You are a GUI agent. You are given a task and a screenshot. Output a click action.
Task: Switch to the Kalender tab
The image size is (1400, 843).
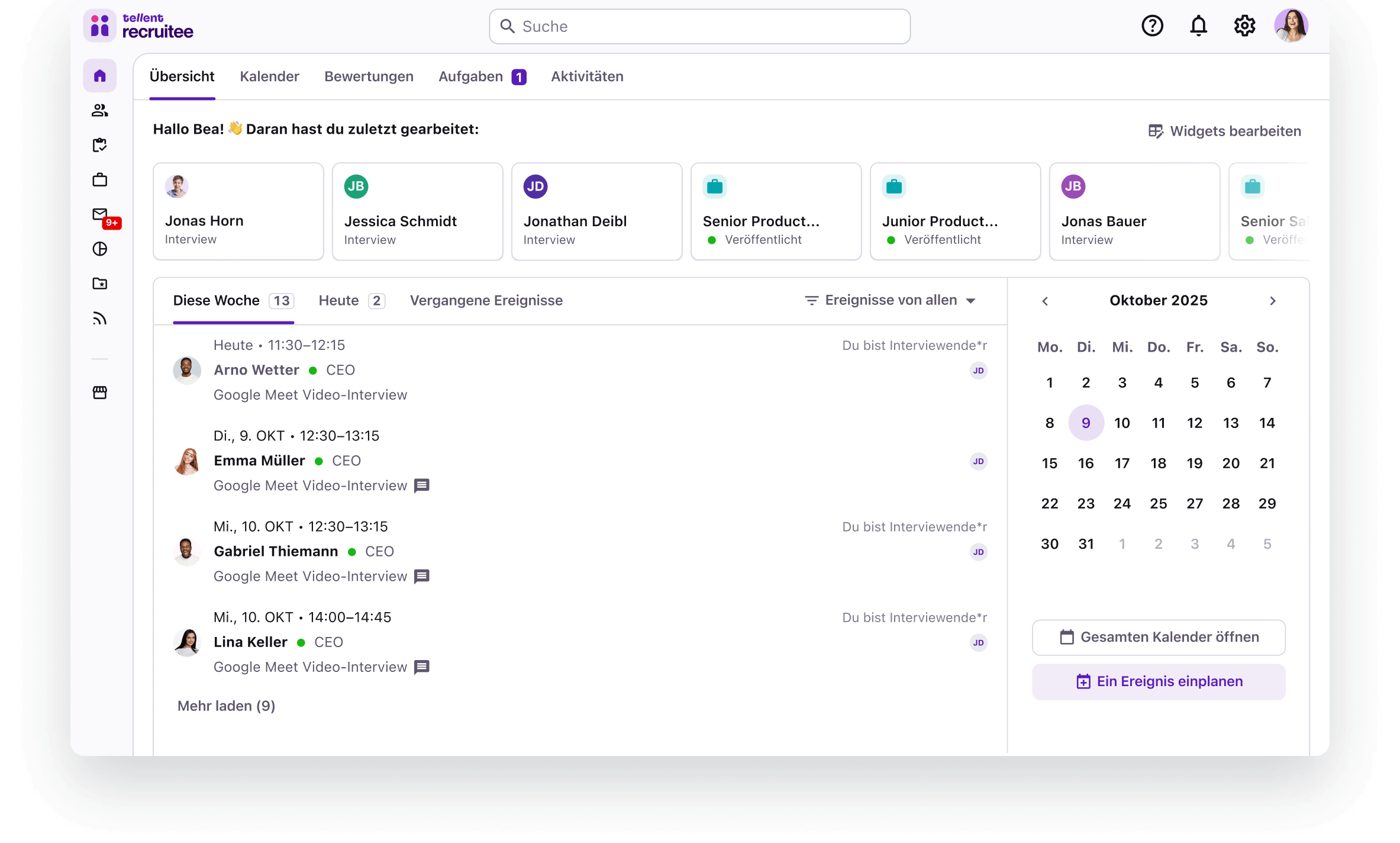tap(269, 76)
